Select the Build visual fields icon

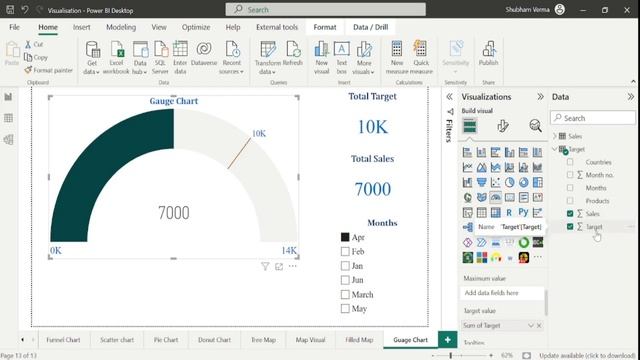[x=469, y=126]
